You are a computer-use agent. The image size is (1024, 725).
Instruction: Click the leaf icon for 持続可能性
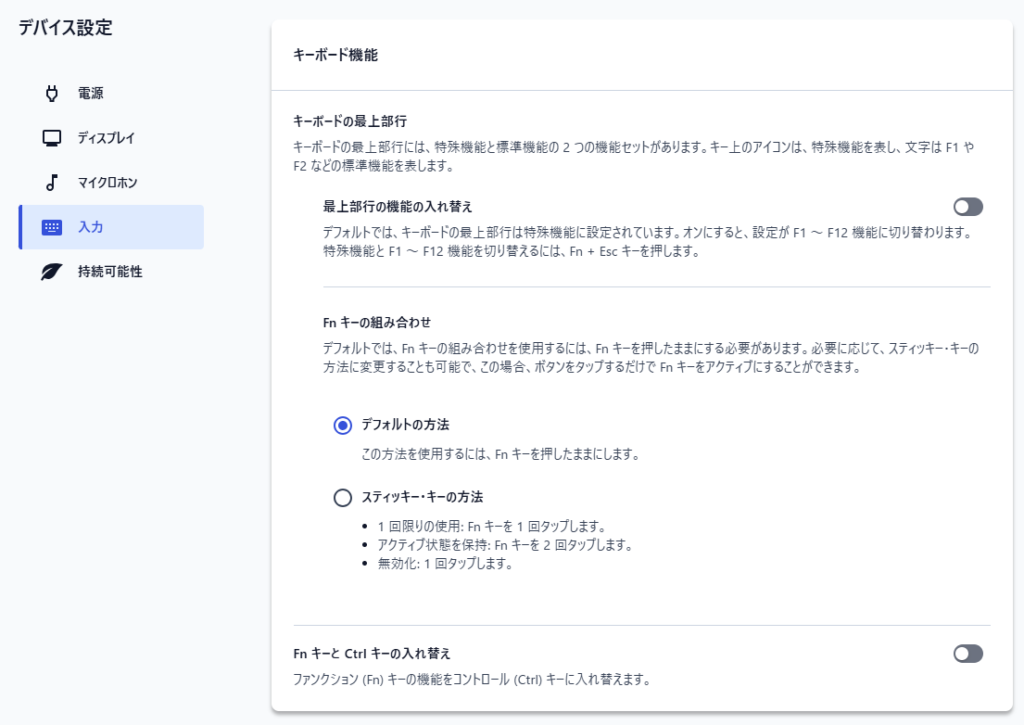coord(52,271)
